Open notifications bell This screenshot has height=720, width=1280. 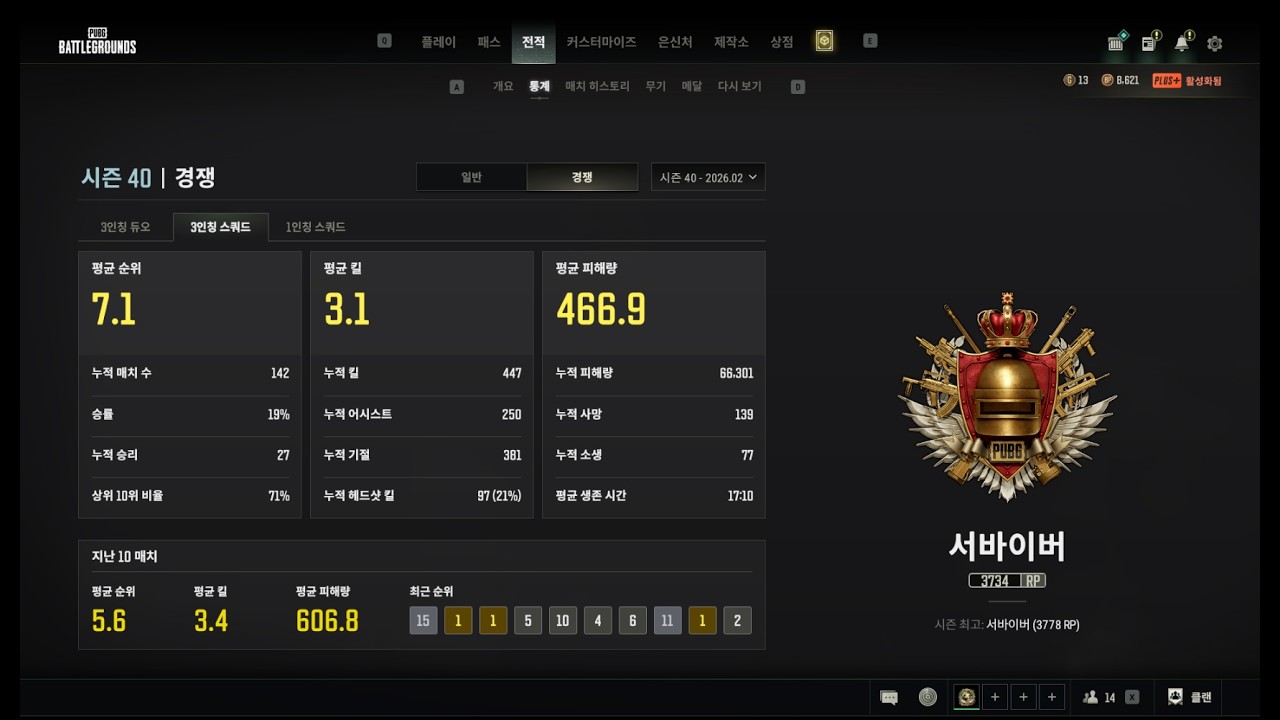click(1183, 42)
